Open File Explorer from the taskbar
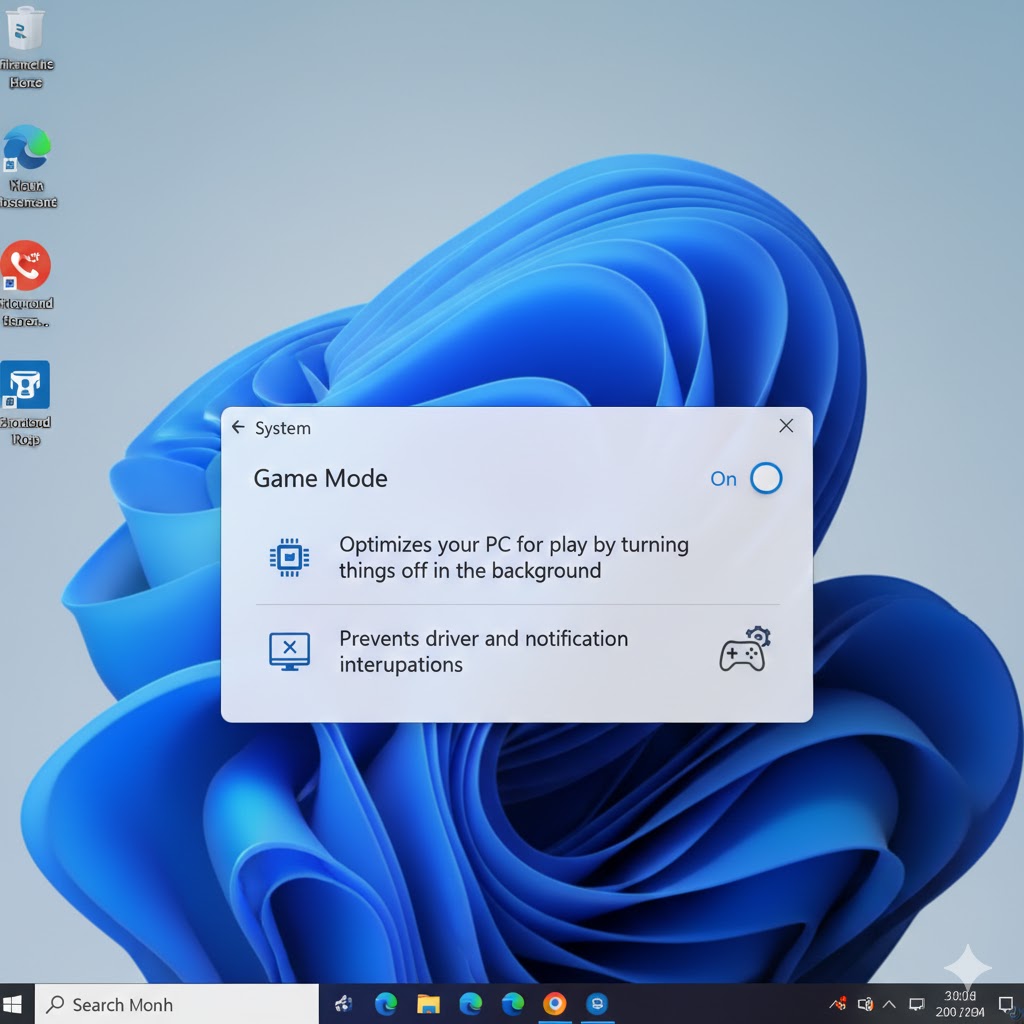This screenshot has width=1024, height=1024. click(428, 1004)
